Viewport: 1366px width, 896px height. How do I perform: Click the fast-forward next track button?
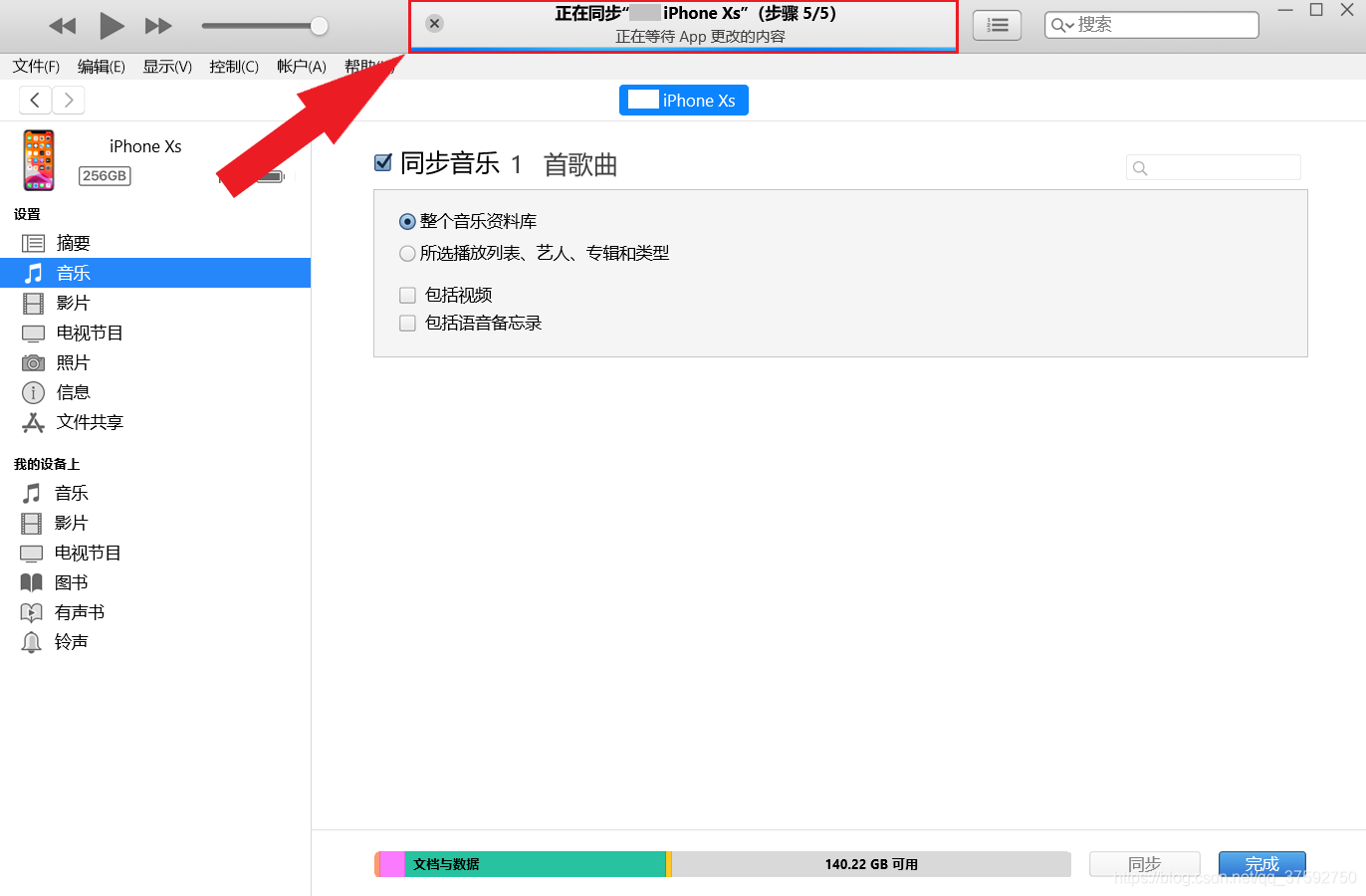click(x=158, y=26)
